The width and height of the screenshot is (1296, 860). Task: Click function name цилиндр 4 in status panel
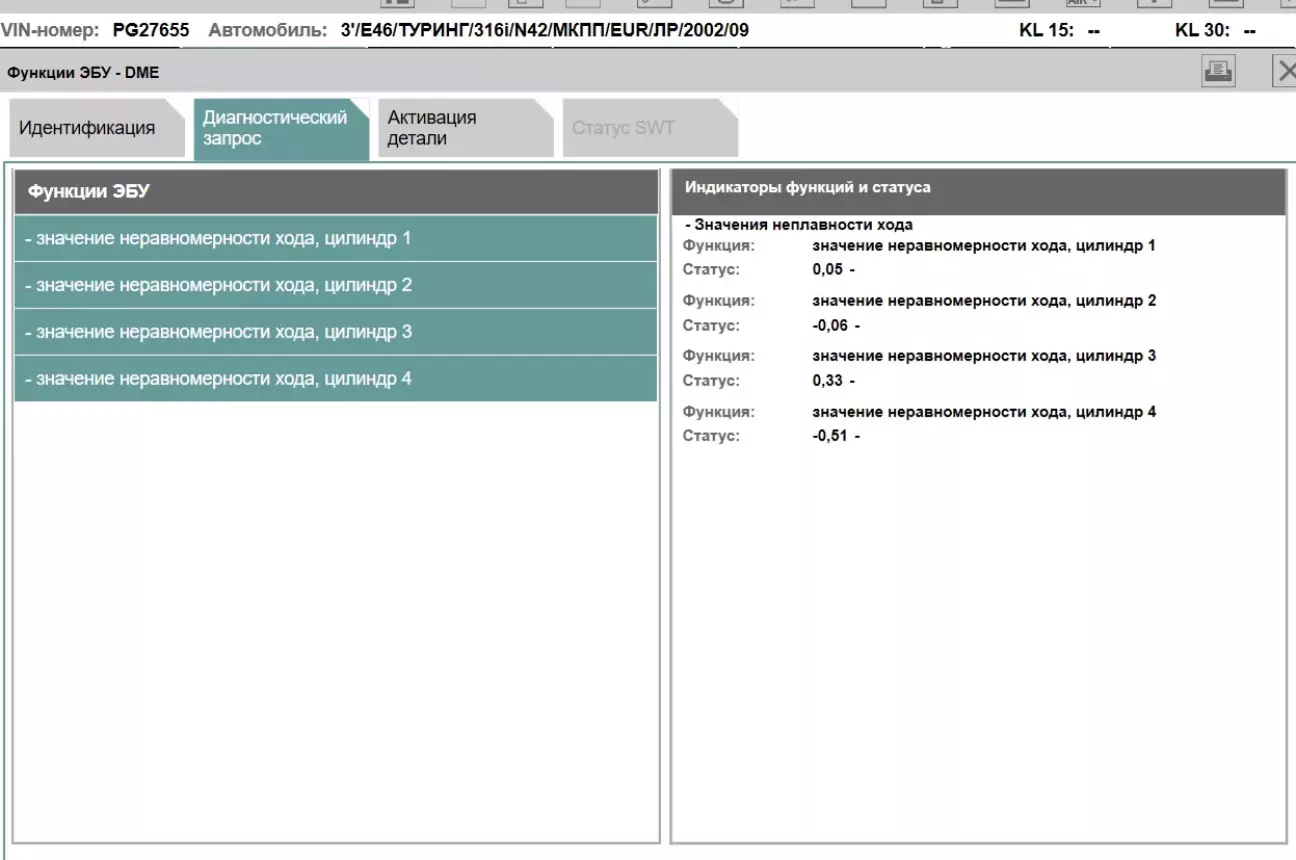tap(984, 412)
